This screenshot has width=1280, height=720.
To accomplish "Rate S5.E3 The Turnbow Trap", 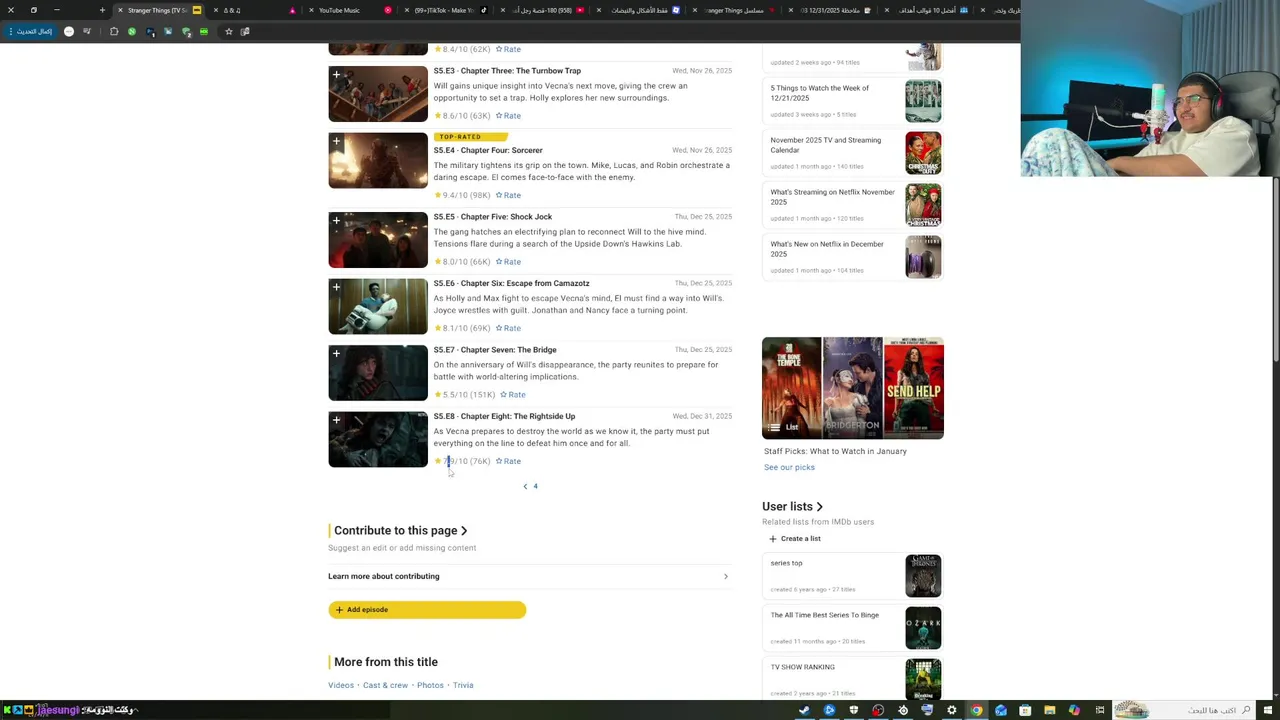I will click(508, 116).
